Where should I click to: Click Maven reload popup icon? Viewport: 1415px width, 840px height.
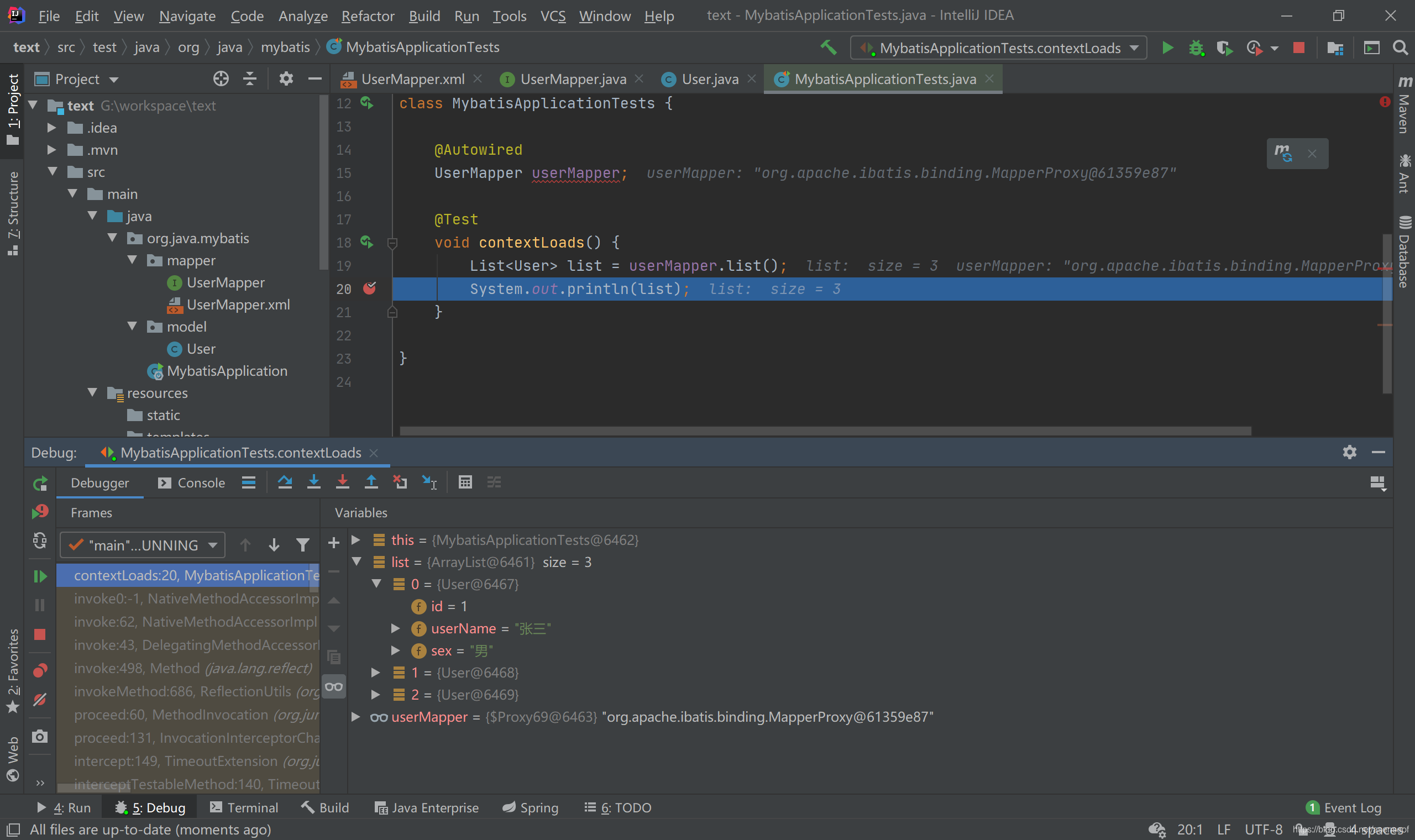(1283, 154)
